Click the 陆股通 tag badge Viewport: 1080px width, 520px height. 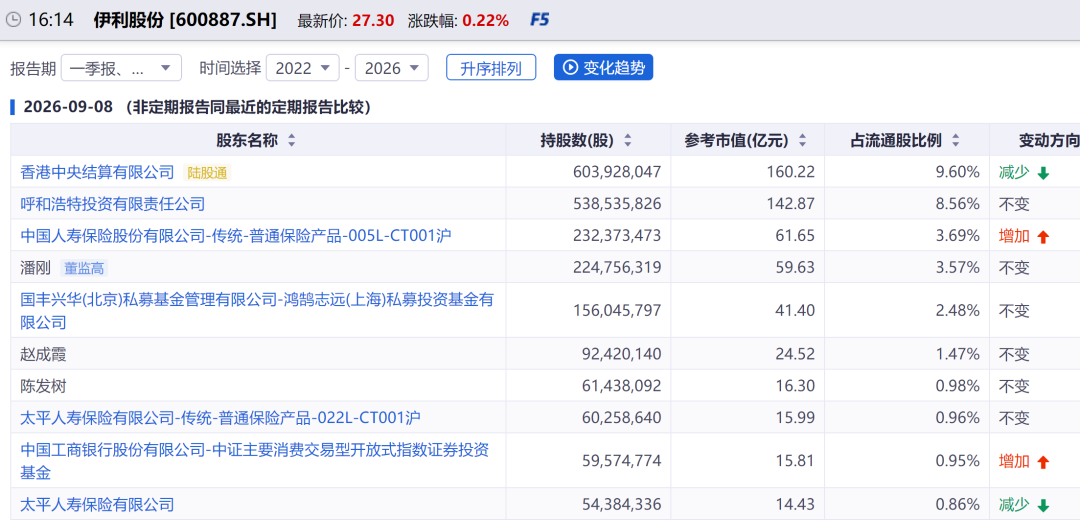coord(207,173)
